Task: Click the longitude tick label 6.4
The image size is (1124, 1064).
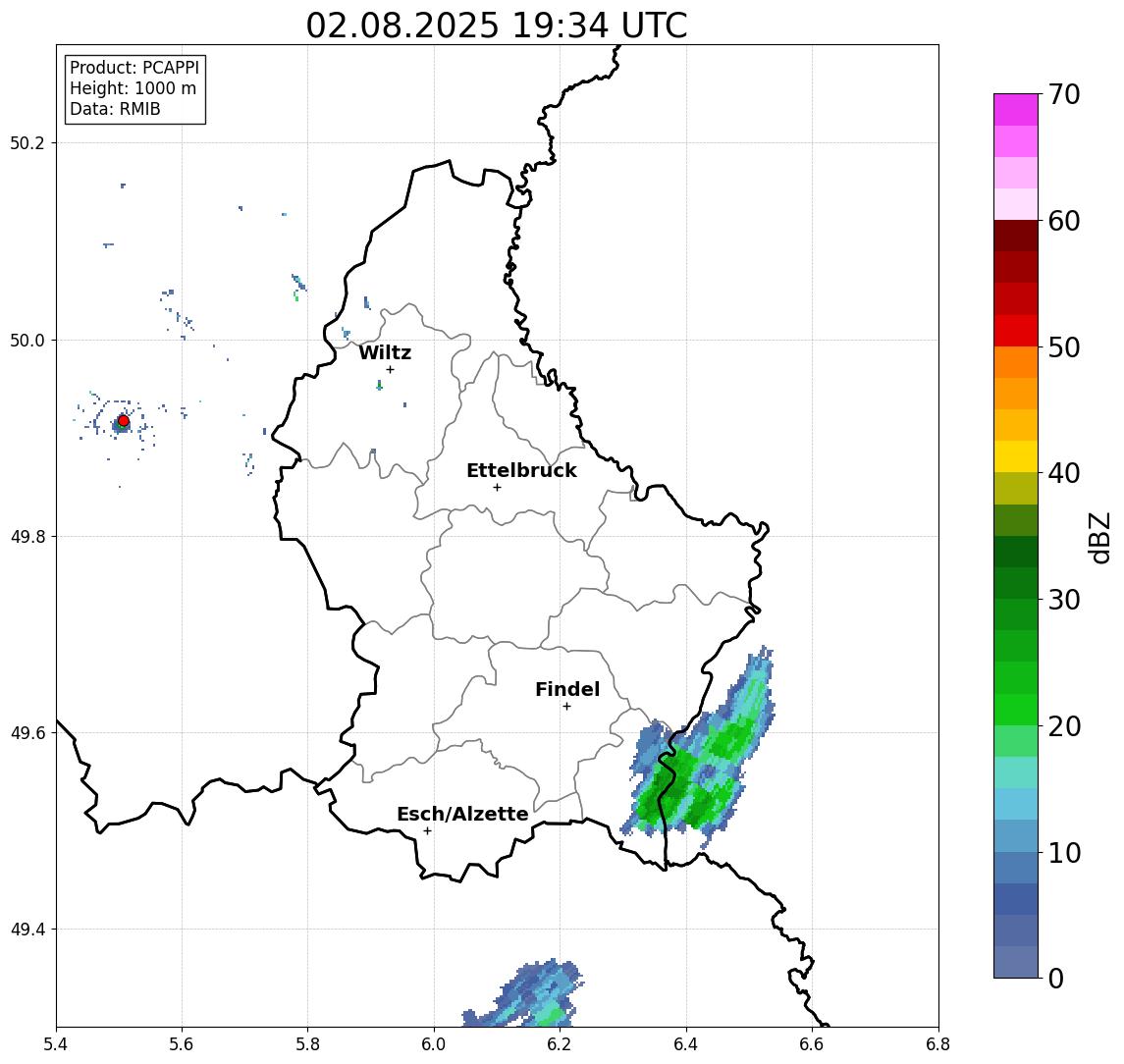Action: click(x=686, y=1044)
